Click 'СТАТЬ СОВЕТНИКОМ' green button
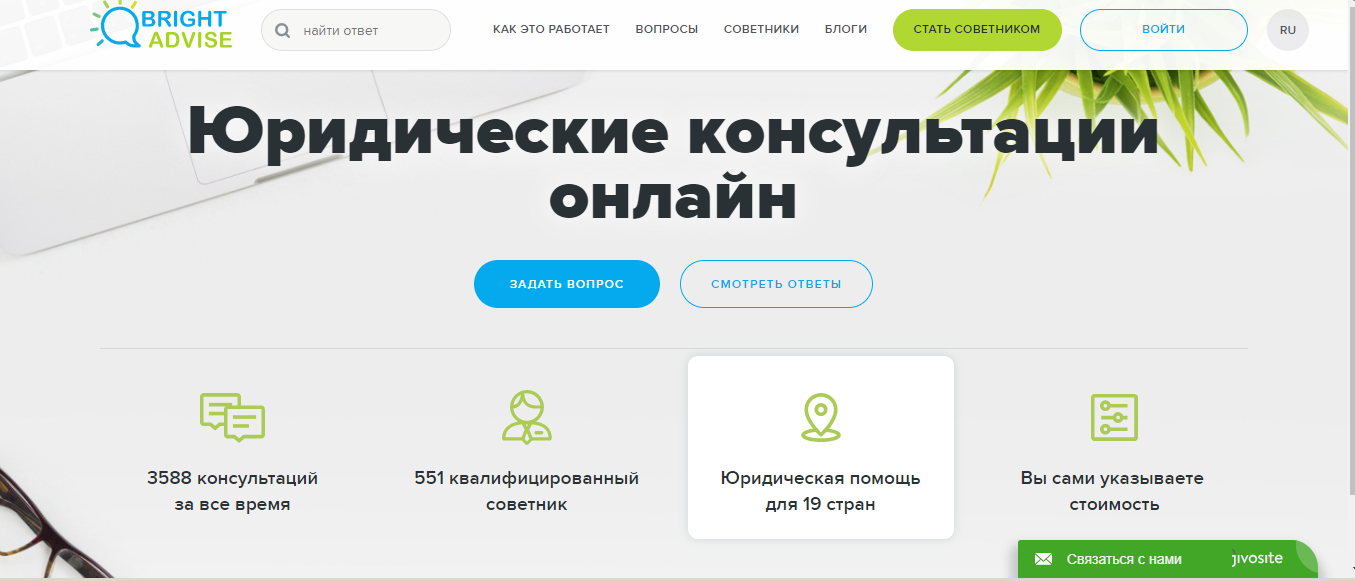1355x581 pixels. point(976,30)
